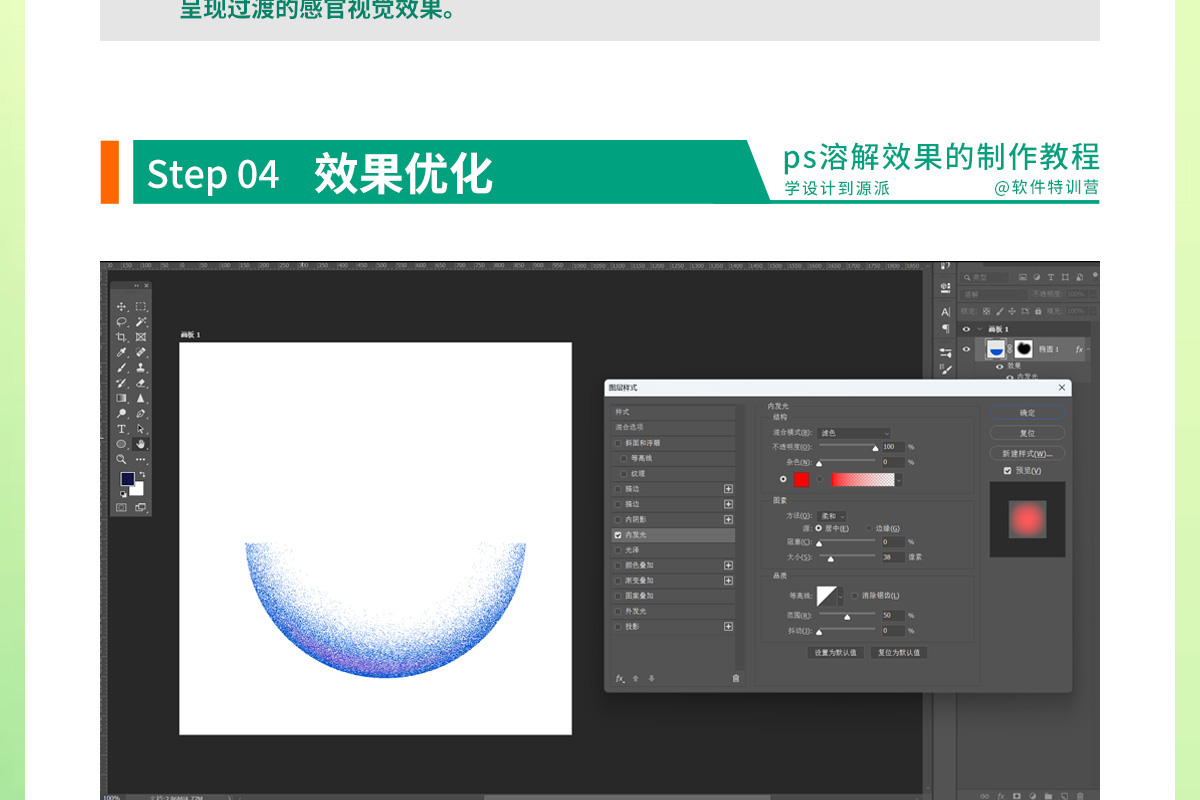Screen dimensions: 1200x800
Task: Select the Eyedropper tool
Action: click(x=121, y=352)
